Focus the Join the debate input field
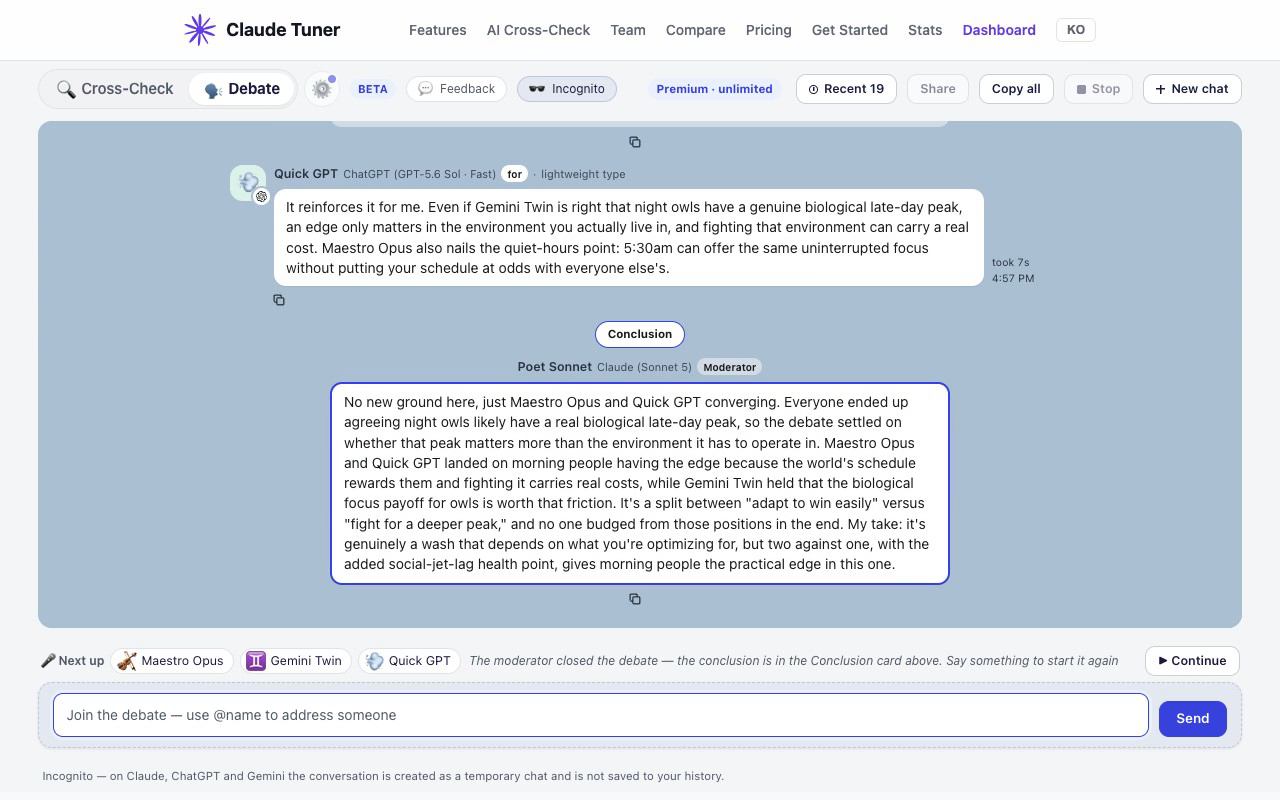 [x=601, y=715]
